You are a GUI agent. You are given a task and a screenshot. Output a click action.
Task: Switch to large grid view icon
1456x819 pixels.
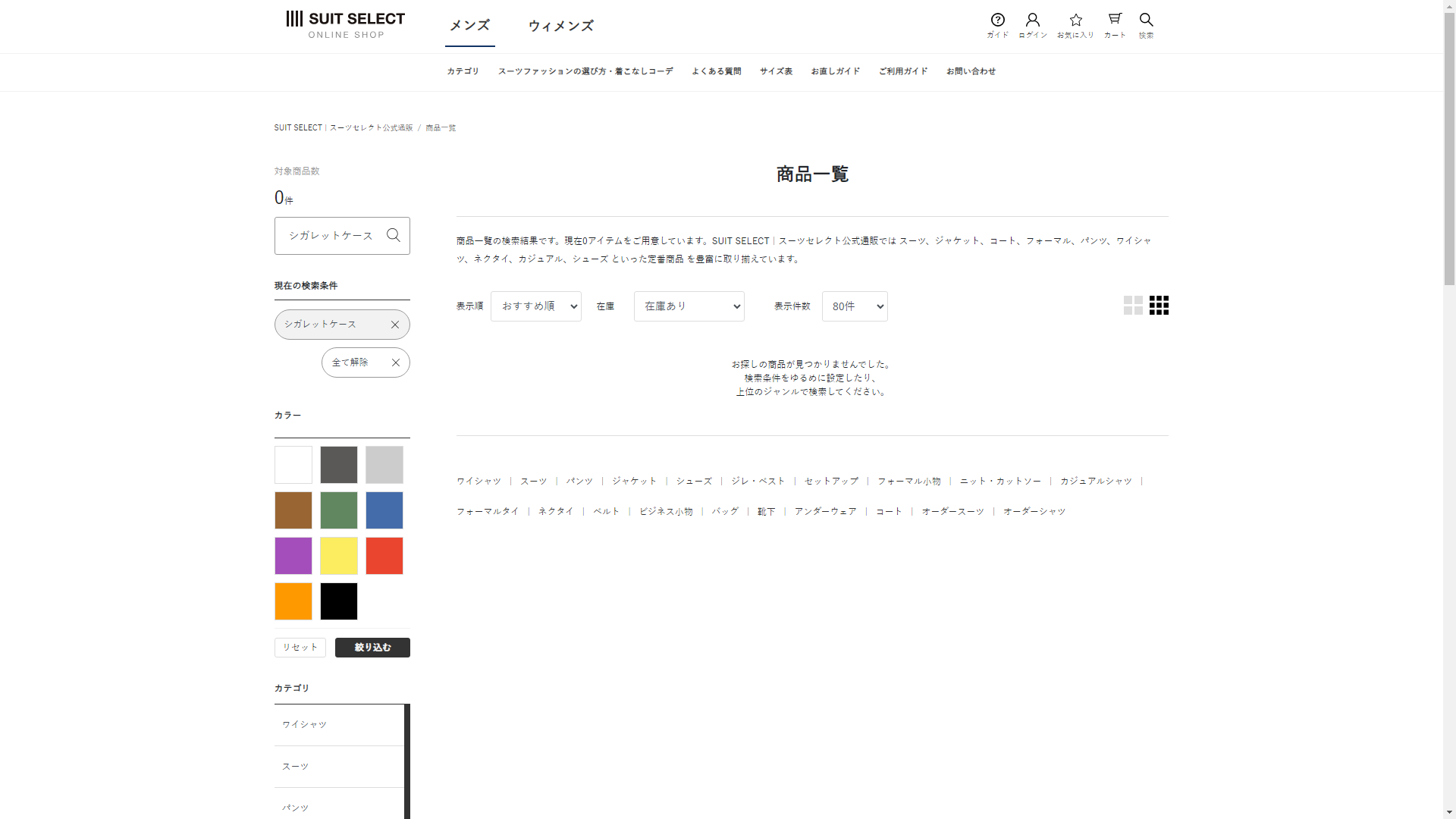point(1133,306)
